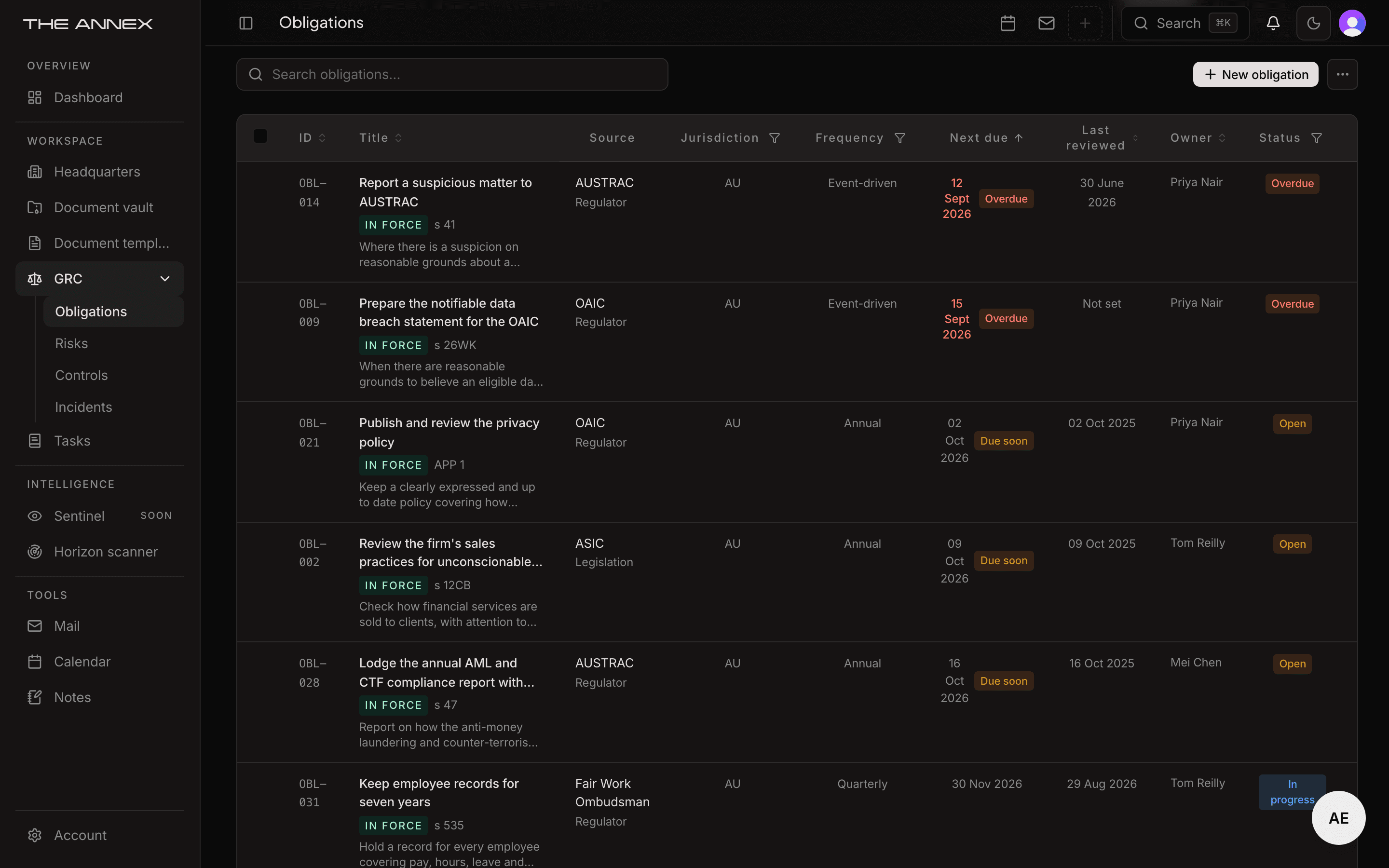Click the global Search box

click(1185, 23)
